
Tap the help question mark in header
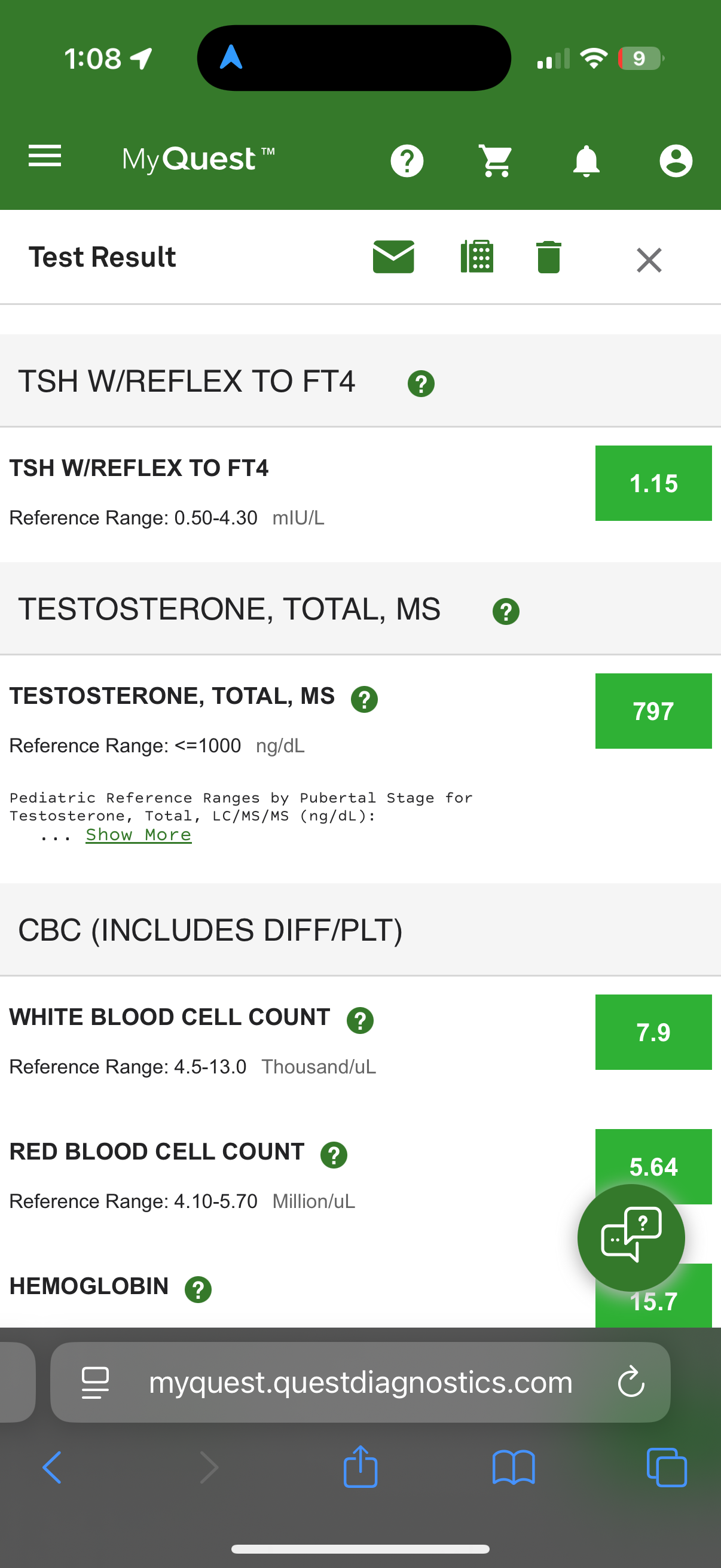pos(407,161)
